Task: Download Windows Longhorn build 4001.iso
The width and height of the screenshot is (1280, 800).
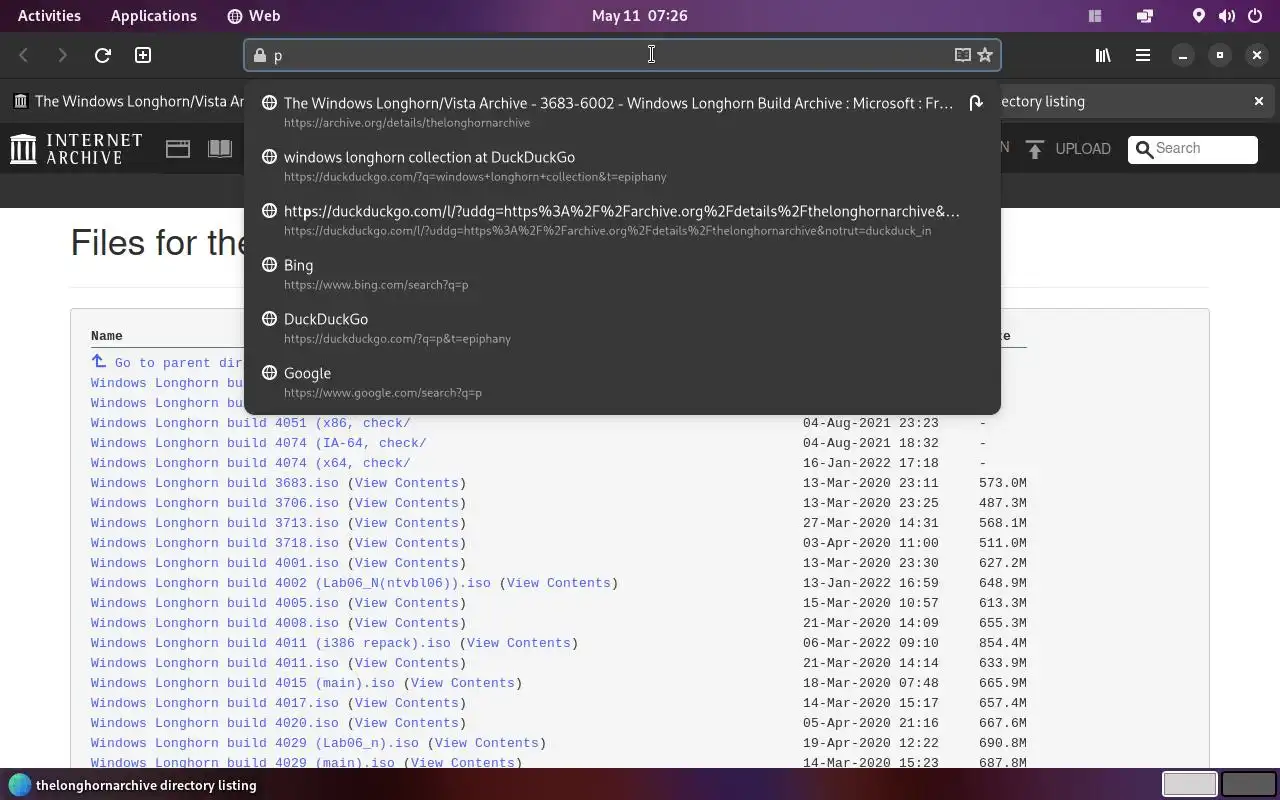Action: pos(215,563)
